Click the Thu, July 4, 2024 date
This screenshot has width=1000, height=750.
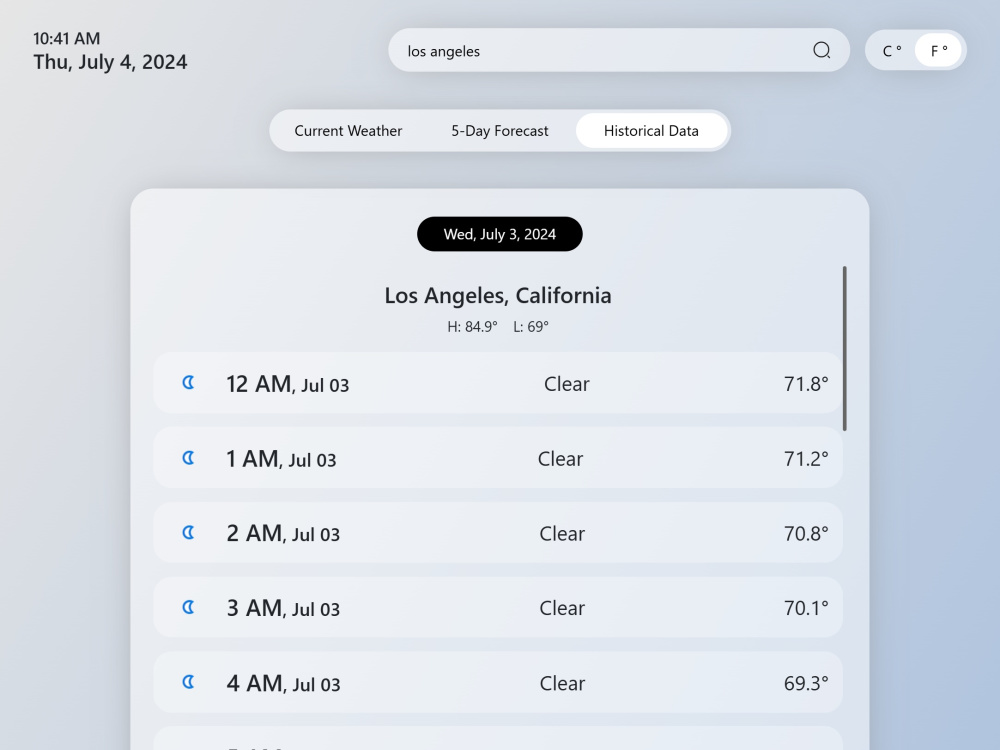(110, 62)
